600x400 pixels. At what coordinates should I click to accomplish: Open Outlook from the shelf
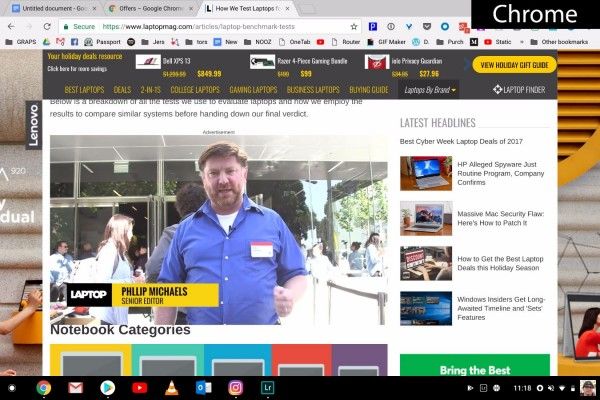[x=204, y=388]
